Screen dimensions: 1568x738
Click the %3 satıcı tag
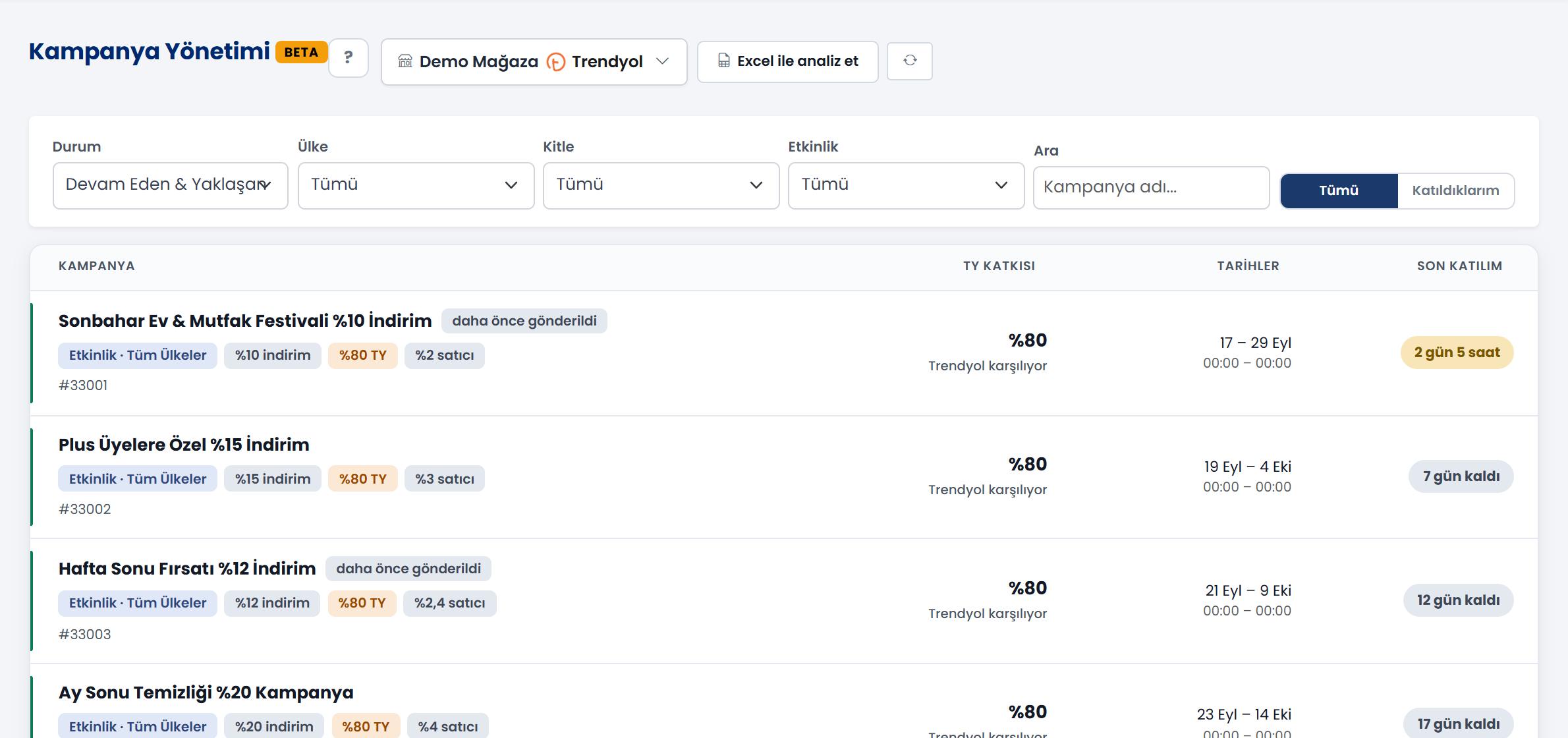(x=445, y=479)
